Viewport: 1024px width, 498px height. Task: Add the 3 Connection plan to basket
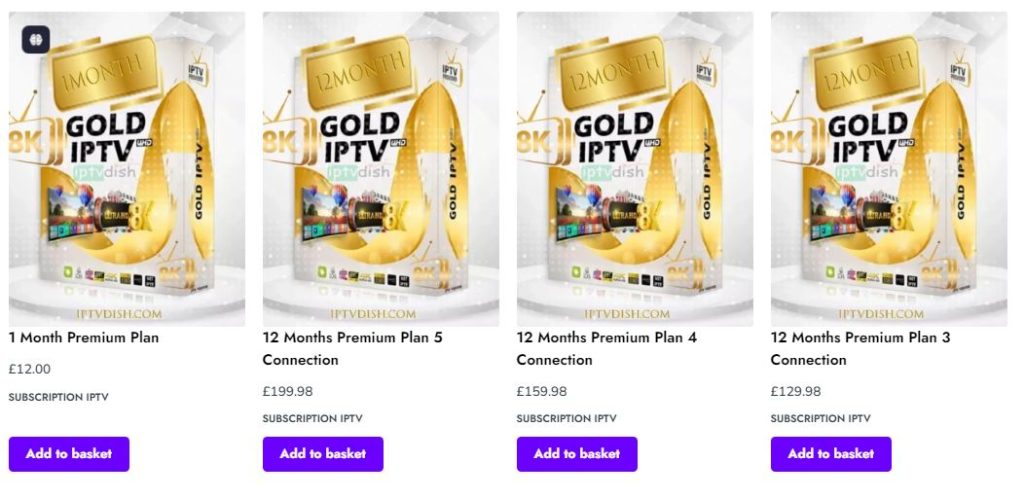831,454
